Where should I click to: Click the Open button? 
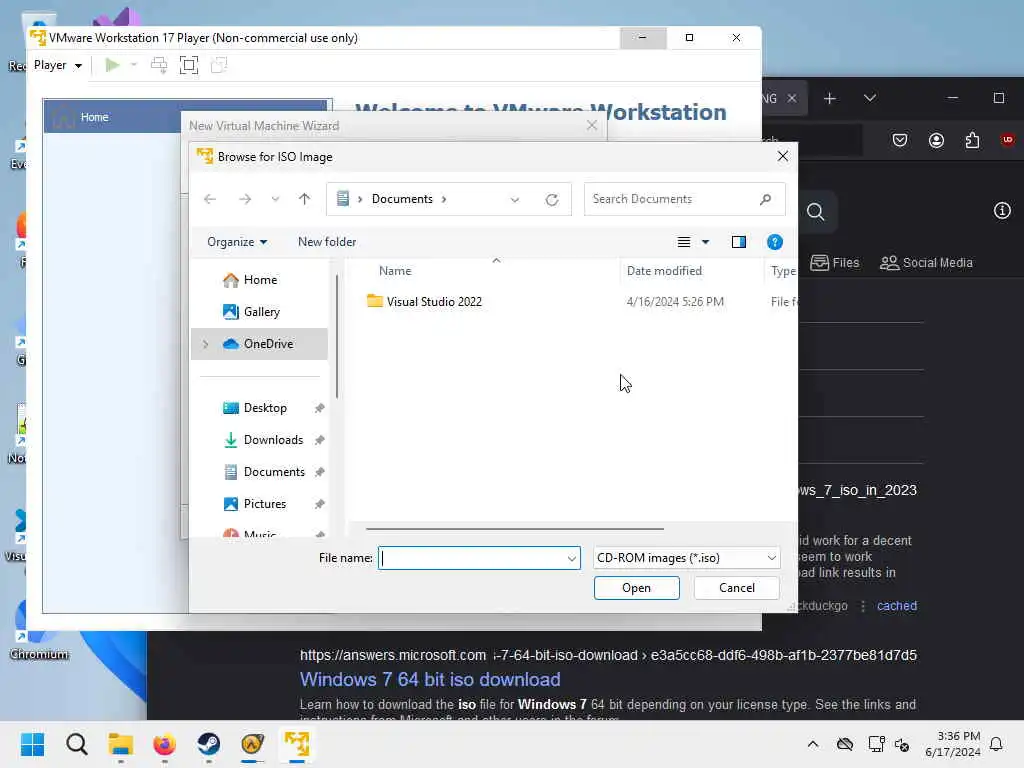[636, 588]
